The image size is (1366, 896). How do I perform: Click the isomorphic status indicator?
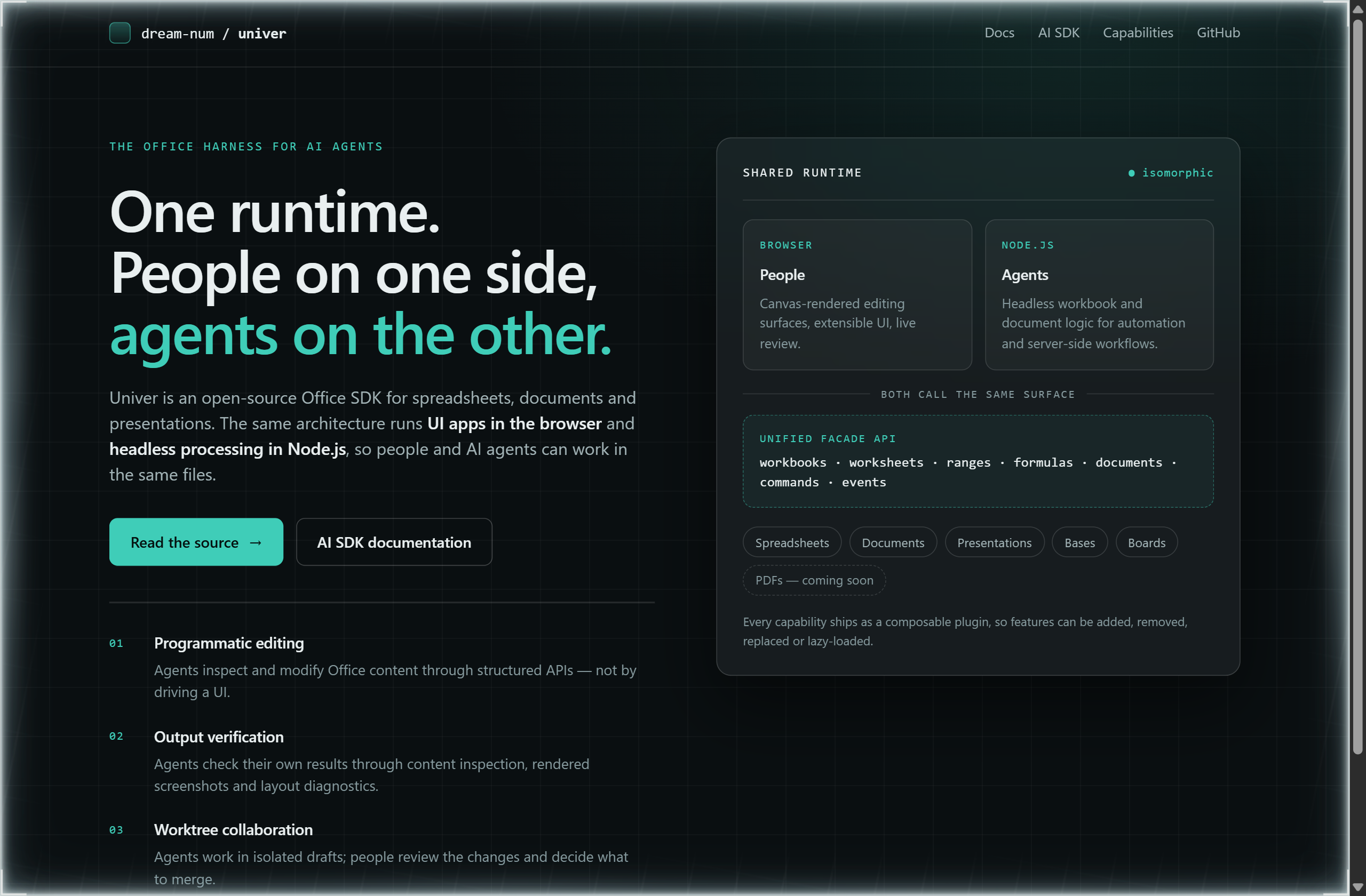(x=1171, y=173)
